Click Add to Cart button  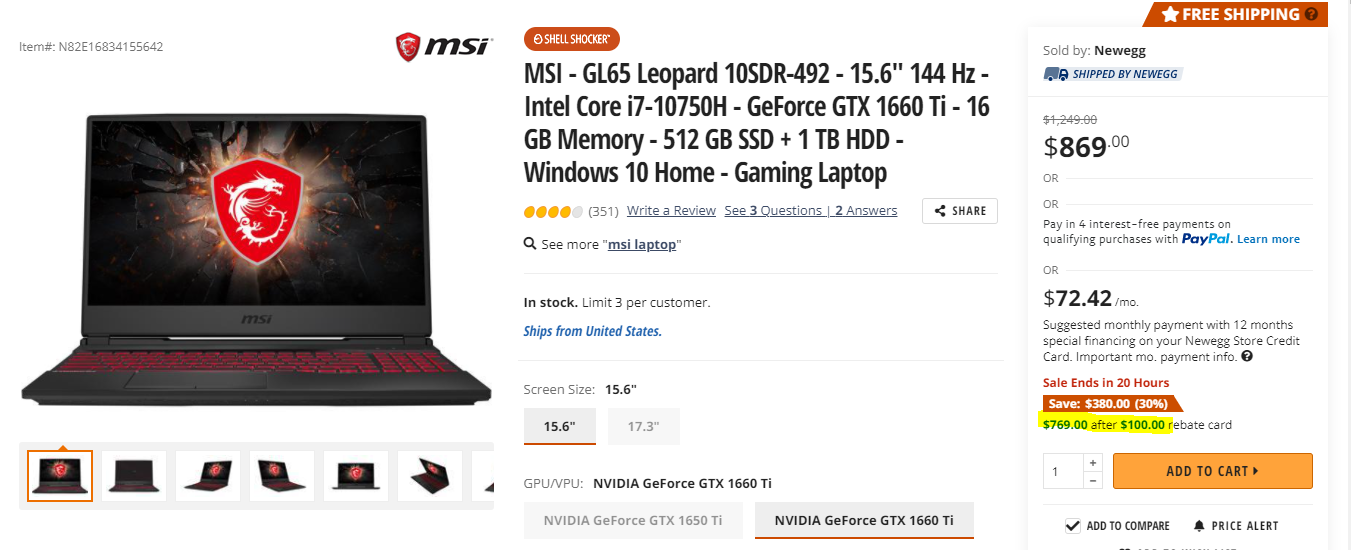coord(1212,471)
